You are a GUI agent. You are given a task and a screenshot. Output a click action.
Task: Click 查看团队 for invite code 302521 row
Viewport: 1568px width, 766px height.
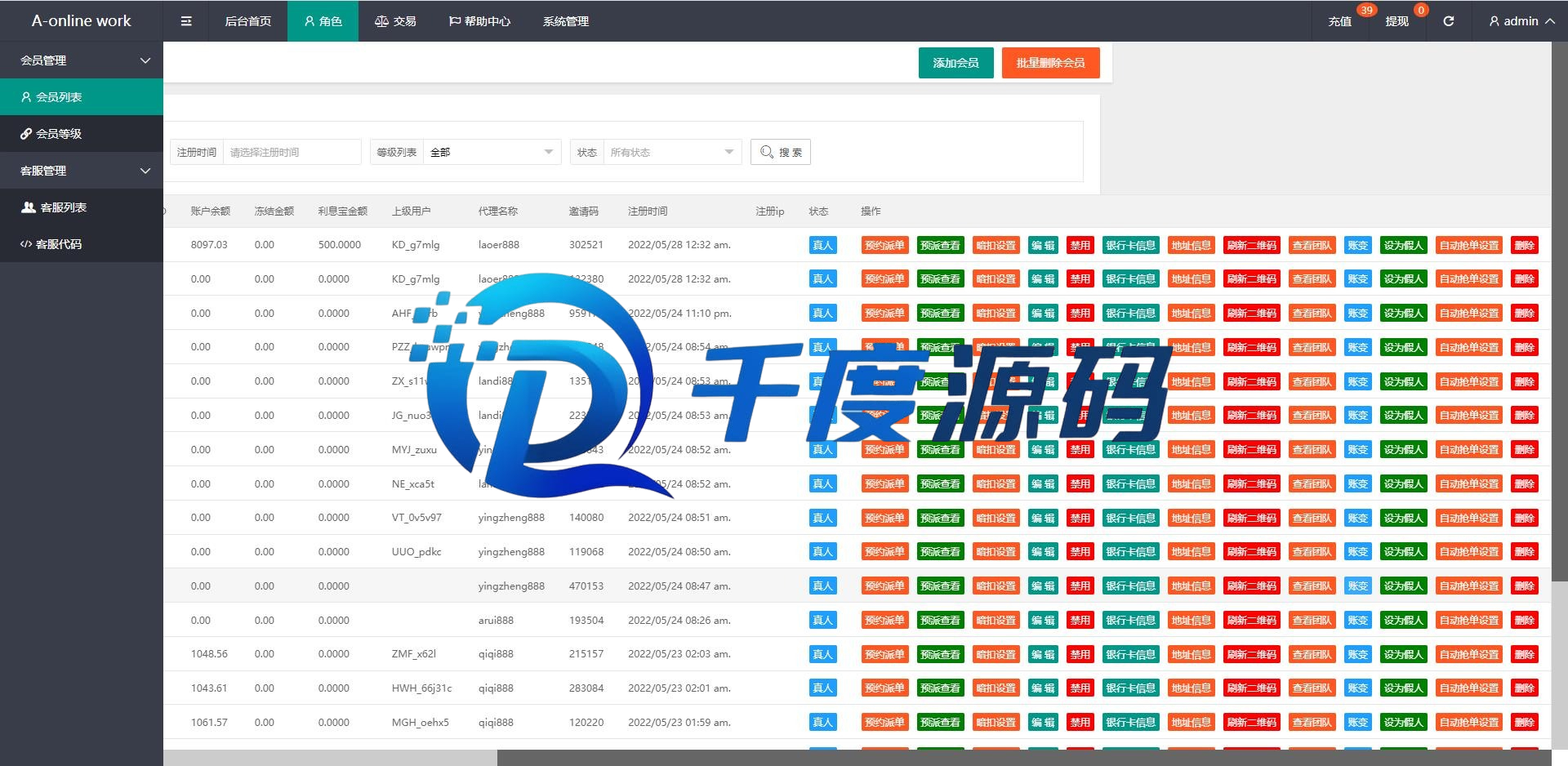1312,245
